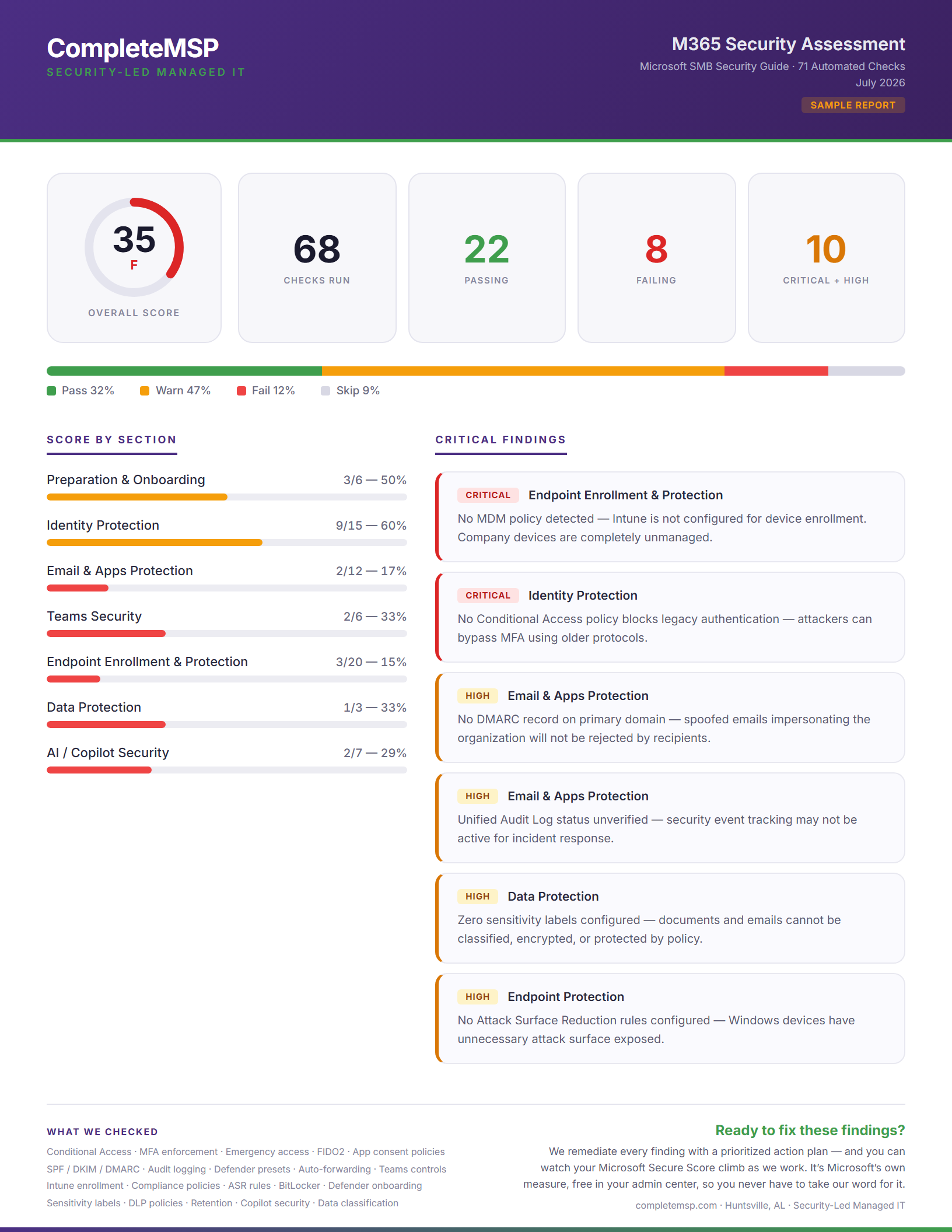Select the AI / Copilot Security row

pyautogui.click(x=227, y=759)
